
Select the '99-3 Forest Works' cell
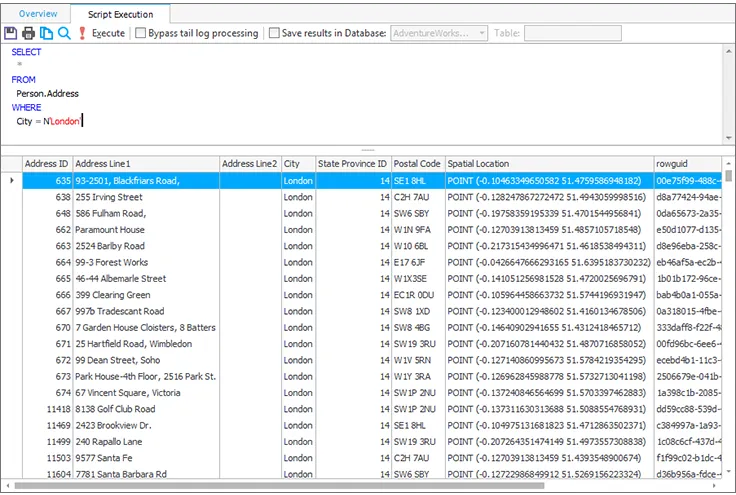pos(146,262)
